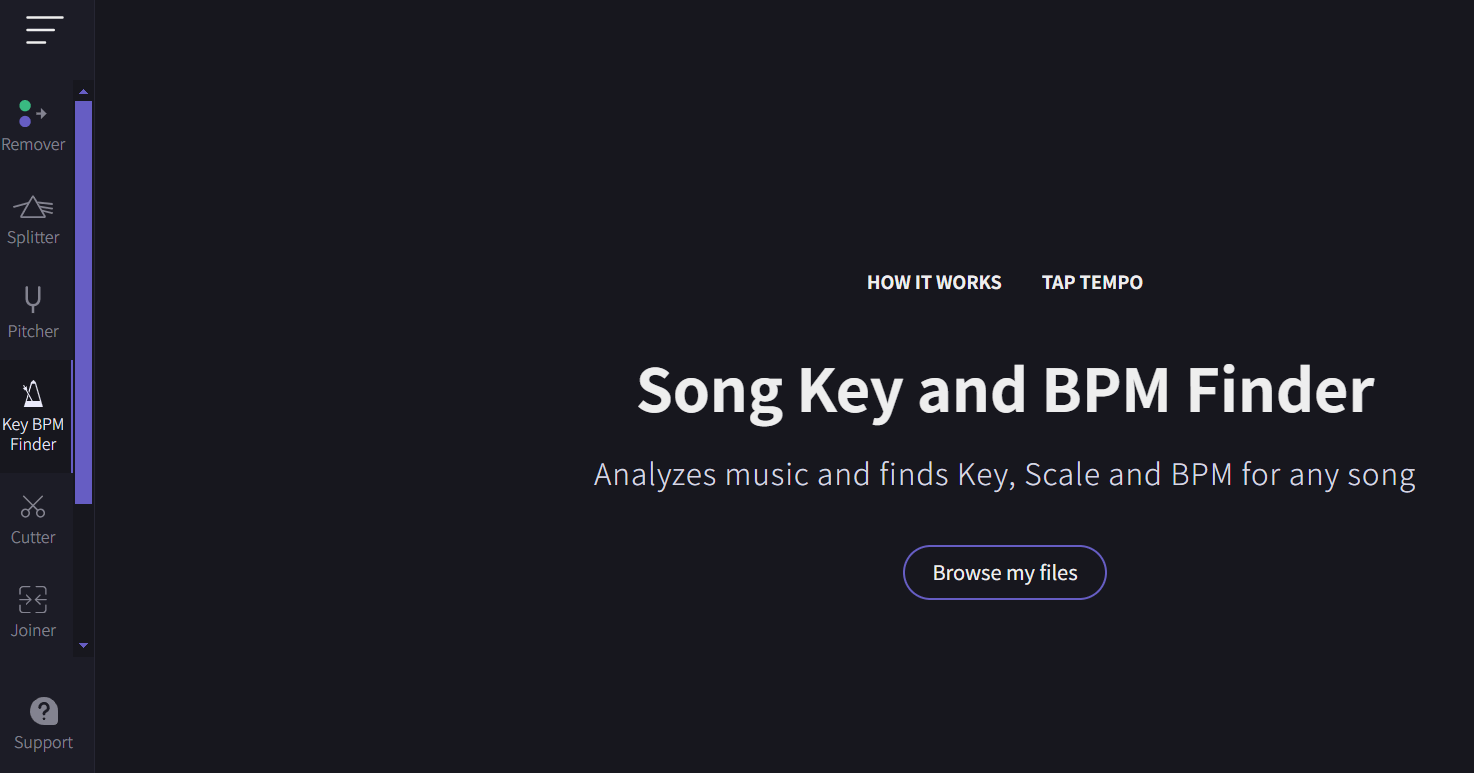Click the 'Joiner' text label
The image size is (1474, 773).
click(x=33, y=631)
